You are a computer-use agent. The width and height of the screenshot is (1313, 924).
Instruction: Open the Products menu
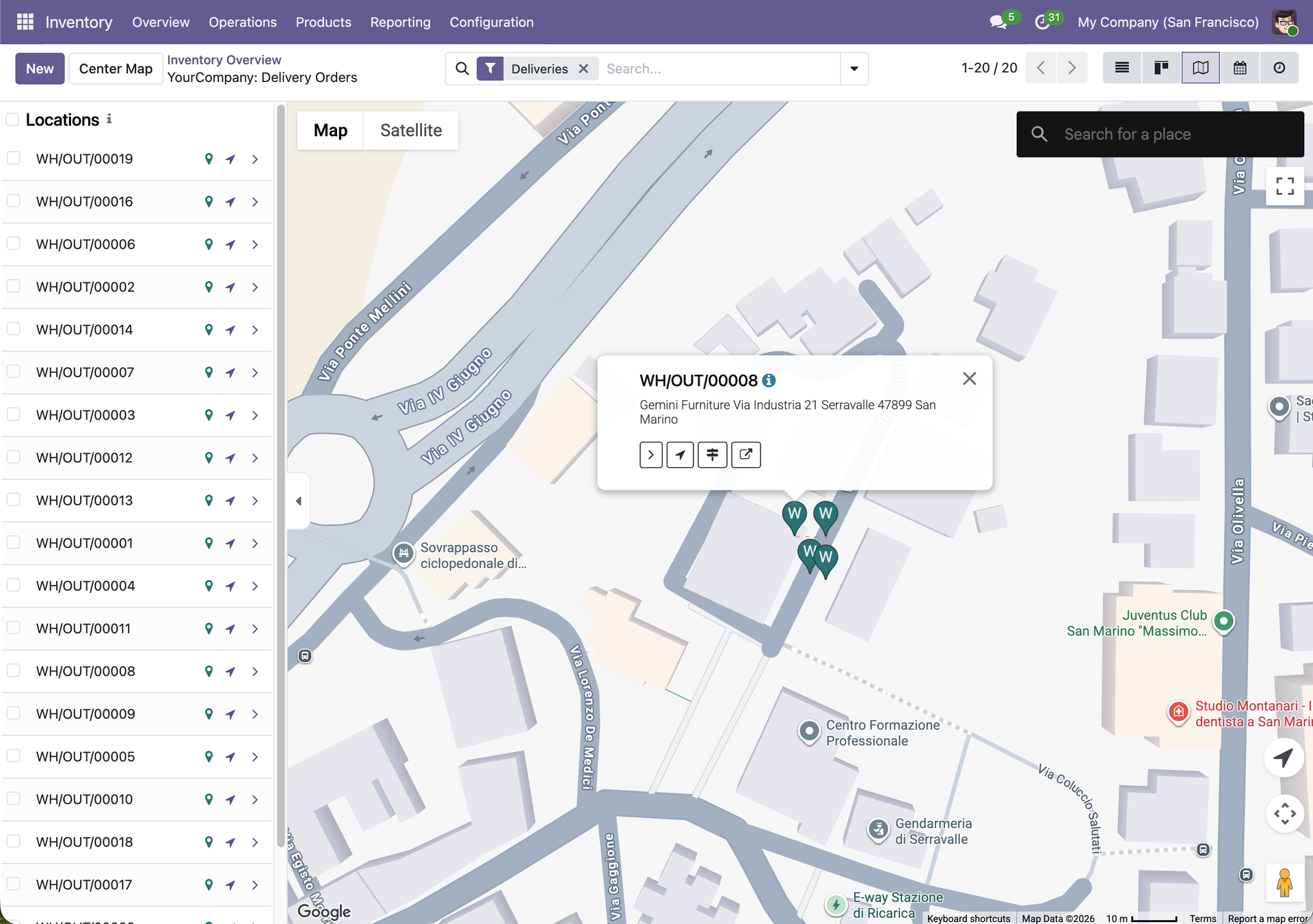(x=323, y=22)
